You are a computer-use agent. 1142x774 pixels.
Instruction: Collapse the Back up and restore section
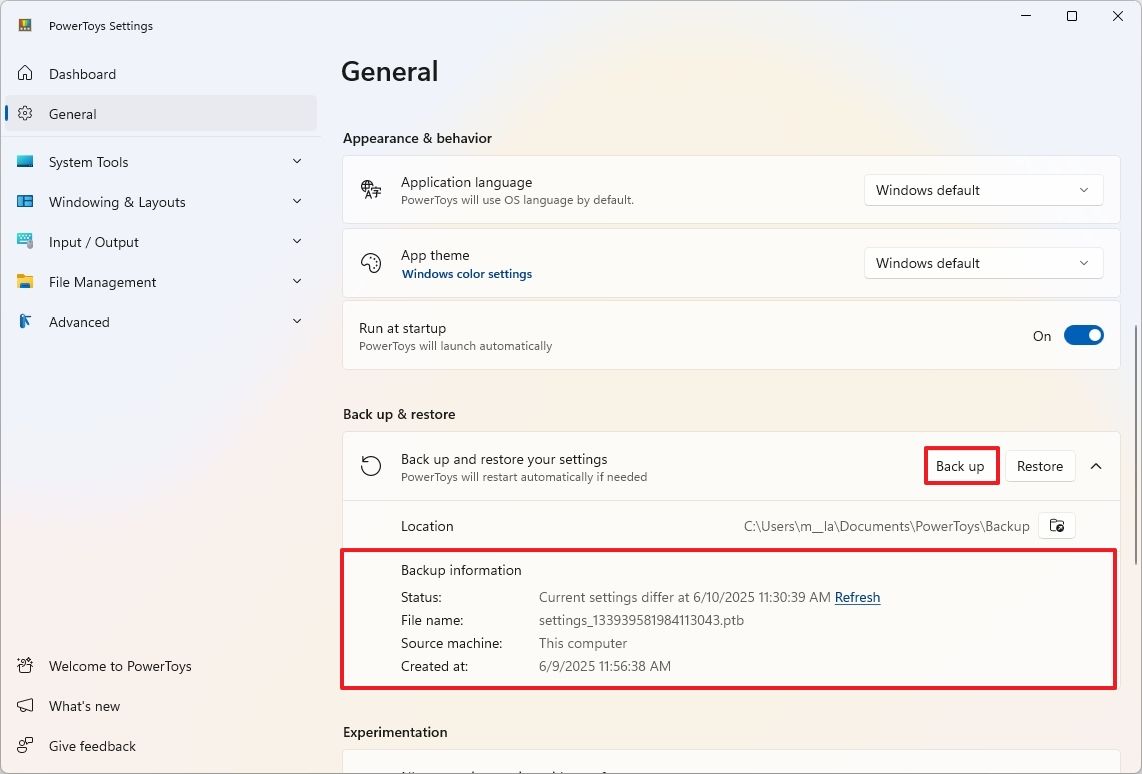[1095, 466]
